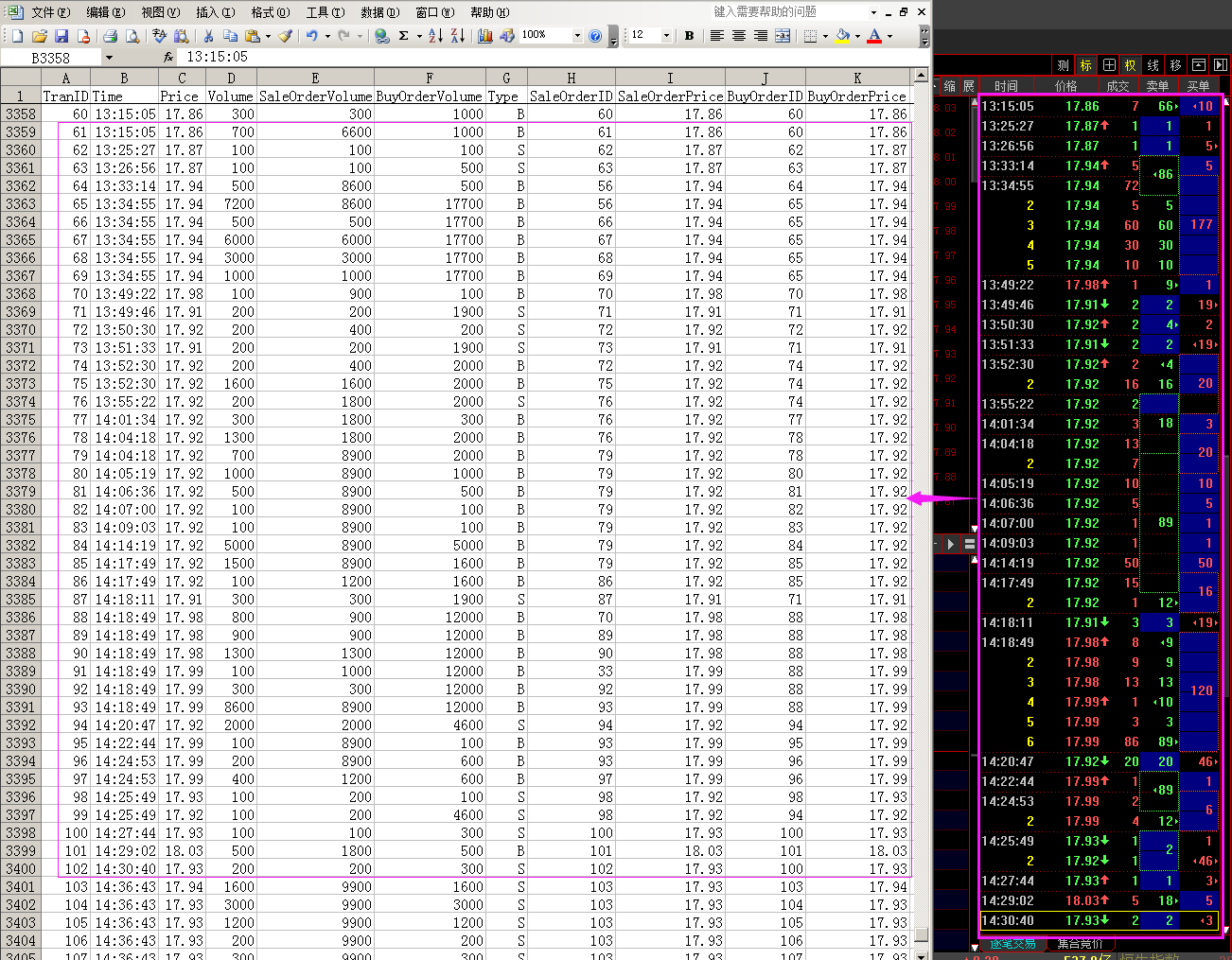Click the 测 measure icon in chart toolbar

pos(1064,65)
